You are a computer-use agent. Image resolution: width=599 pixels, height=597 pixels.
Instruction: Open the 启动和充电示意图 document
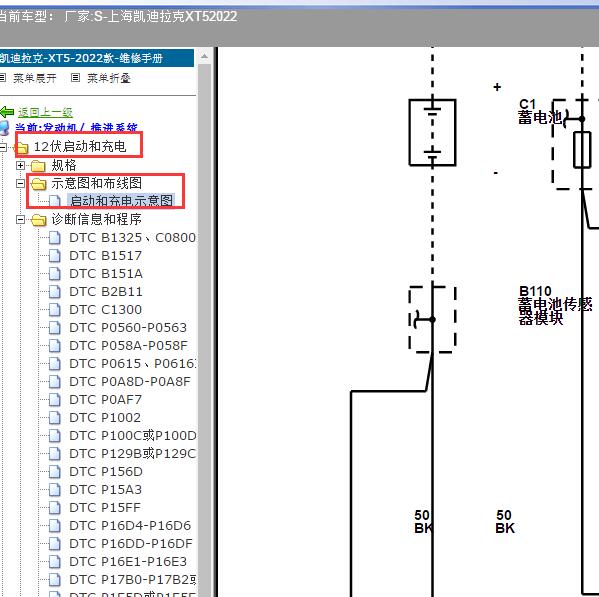(x=121, y=200)
